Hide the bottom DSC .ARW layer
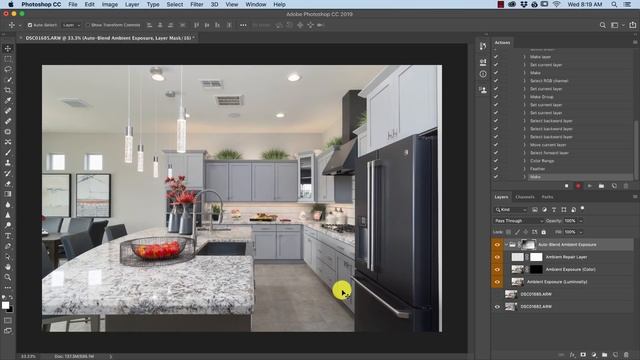The width and height of the screenshot is (640, 360). (497, 307)
